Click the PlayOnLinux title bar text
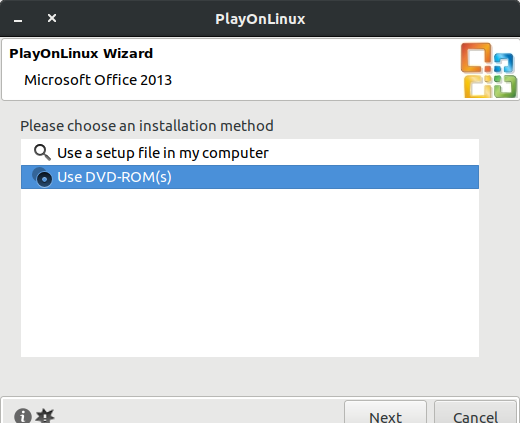The height and width of the screenshot is (423, 520). 260,19
